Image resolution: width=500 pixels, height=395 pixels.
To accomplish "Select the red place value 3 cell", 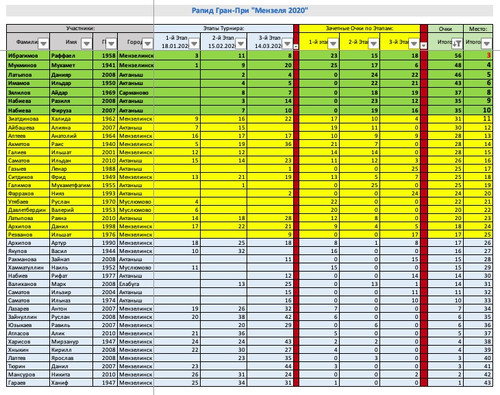I will coord(478,56).
